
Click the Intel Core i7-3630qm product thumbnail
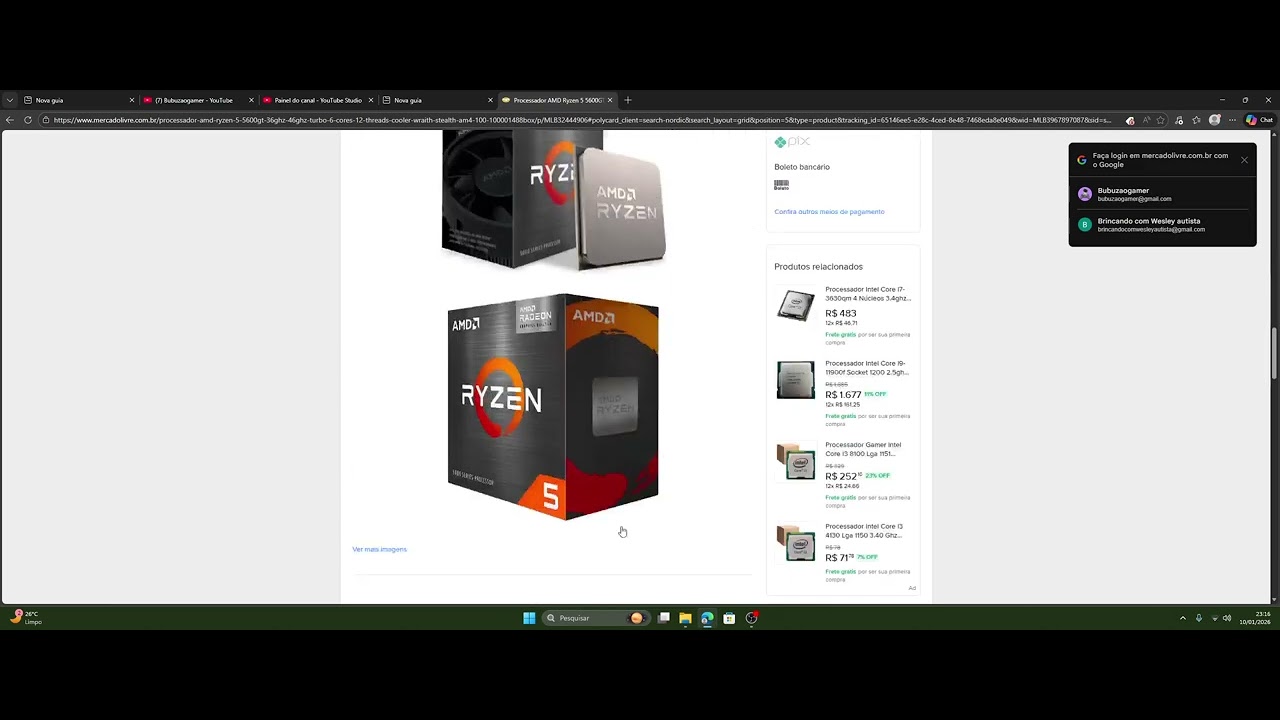point(796,305)
